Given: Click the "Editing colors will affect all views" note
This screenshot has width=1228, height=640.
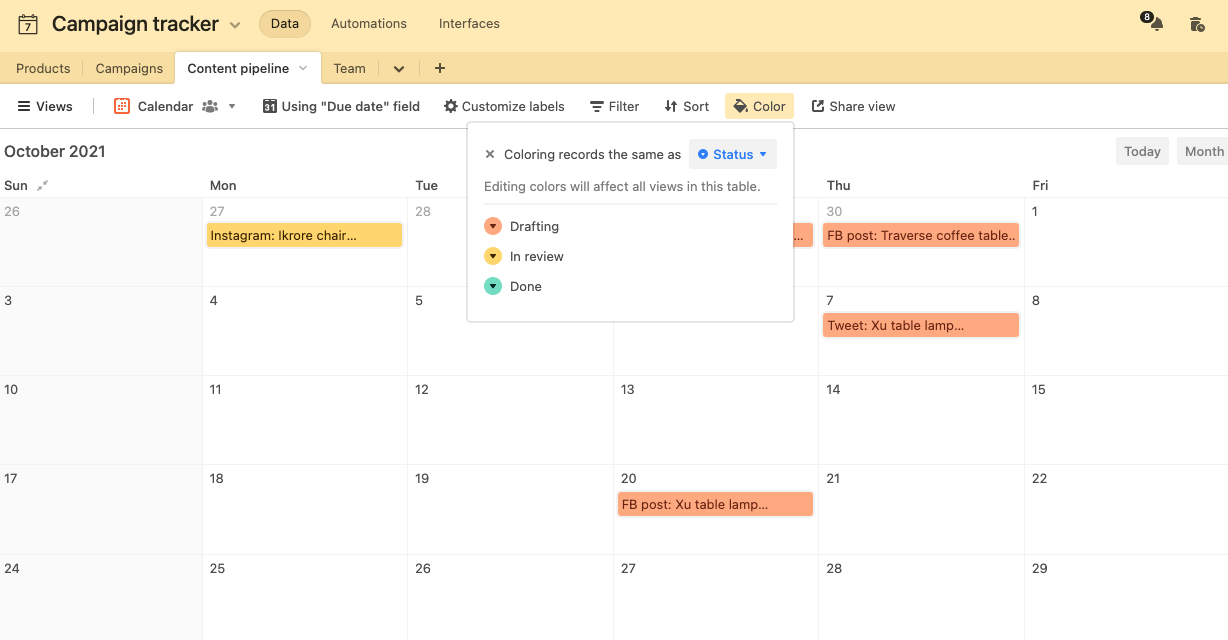Looking at the screenshot, I should tap(622, 187).
